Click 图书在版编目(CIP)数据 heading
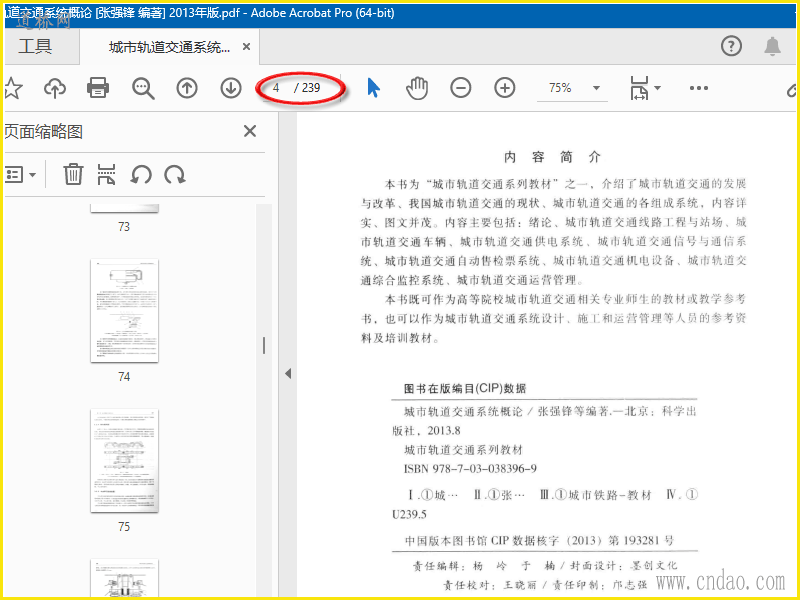Image resolution: width=800 pixels, height=600 pixels. coord(465,388)
